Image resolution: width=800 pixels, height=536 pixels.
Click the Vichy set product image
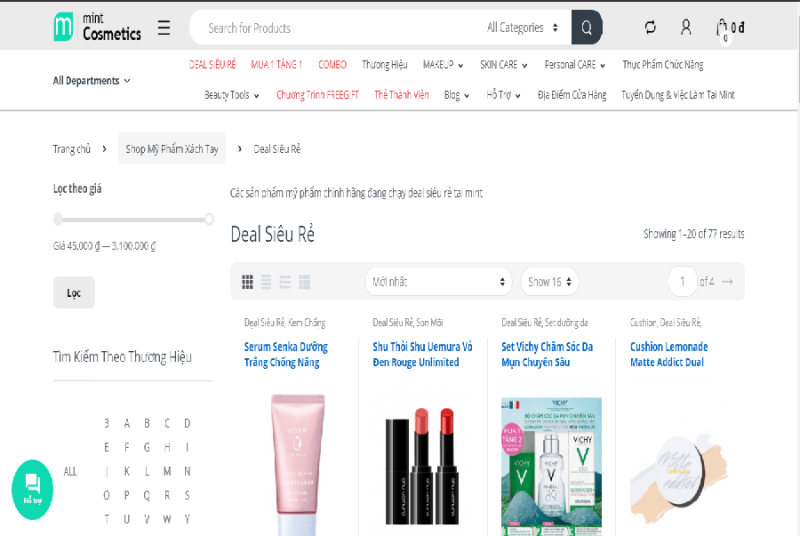[551, 466]
